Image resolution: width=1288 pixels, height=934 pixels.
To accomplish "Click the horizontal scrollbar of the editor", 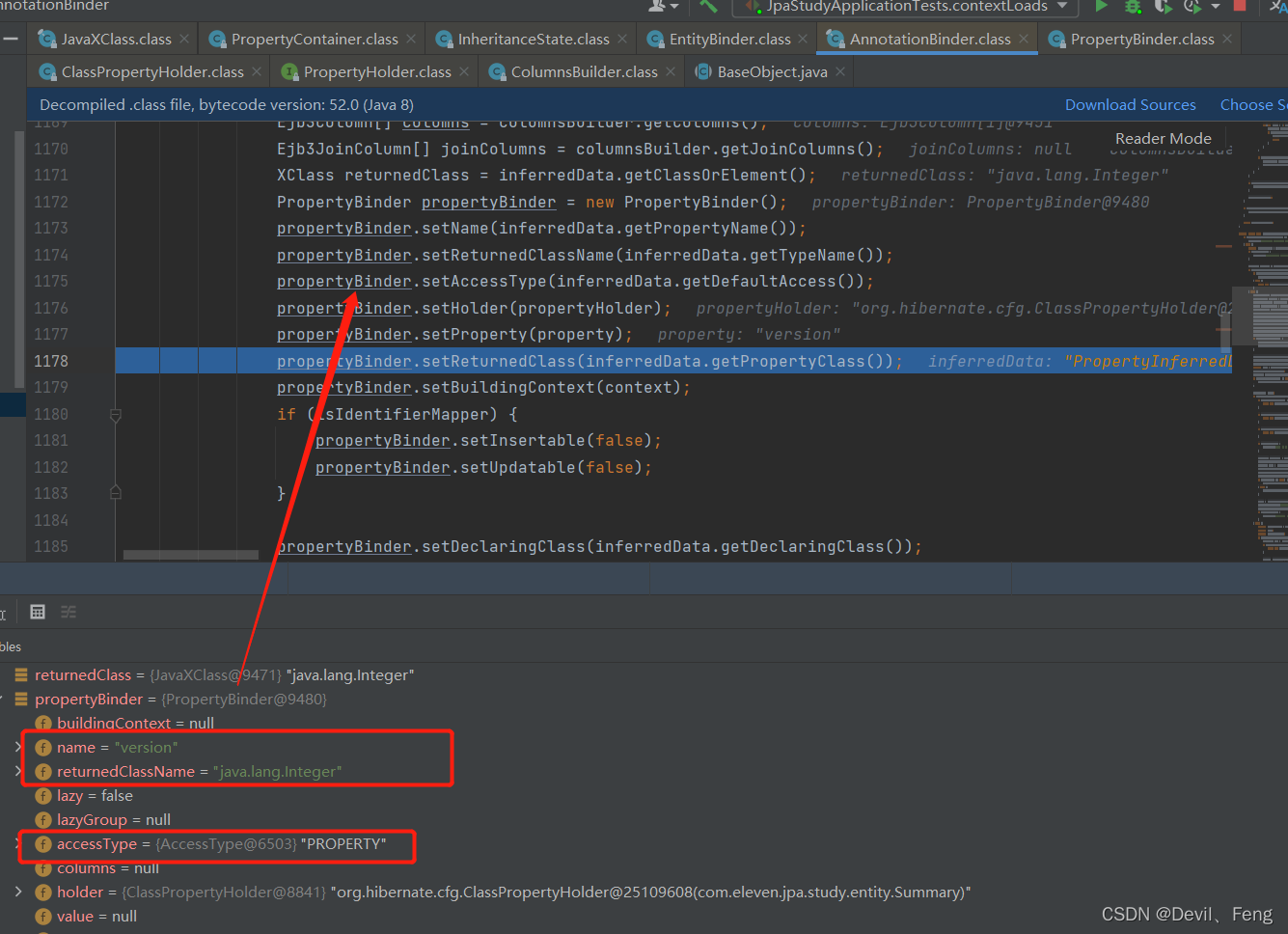I will (x=191, y=555).
